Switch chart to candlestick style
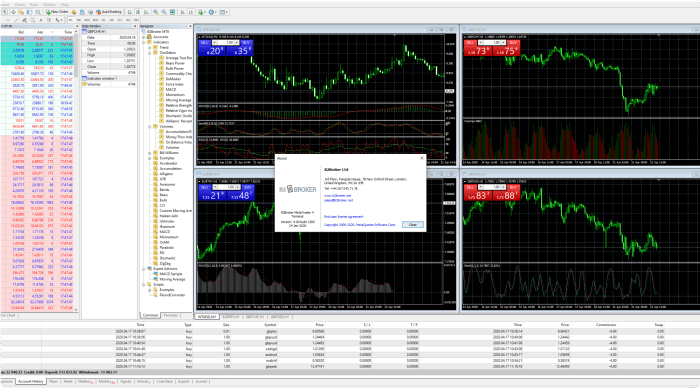The image size is (700, 388). click(x=138, y=12)
